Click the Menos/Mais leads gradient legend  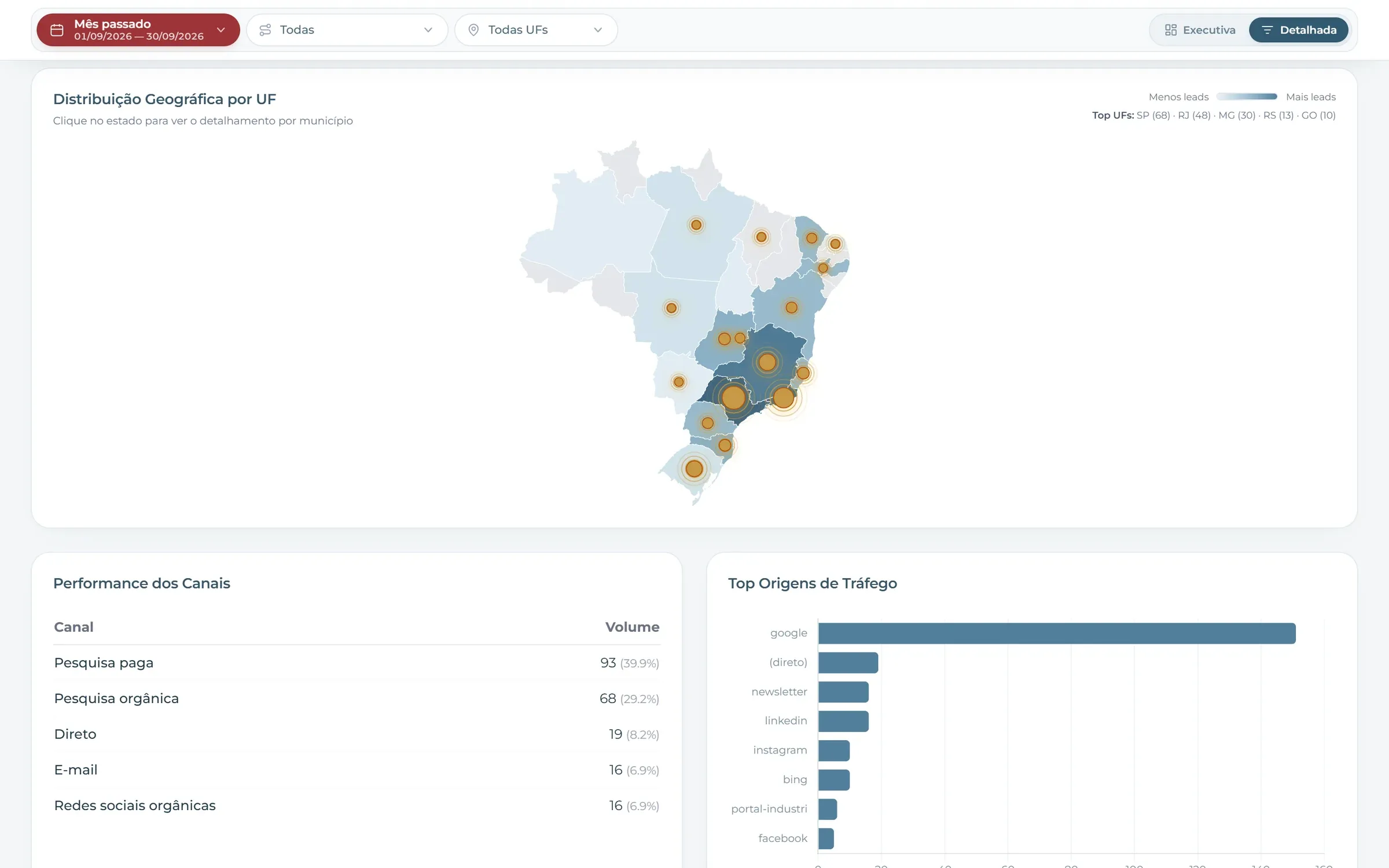[1247, 97]
